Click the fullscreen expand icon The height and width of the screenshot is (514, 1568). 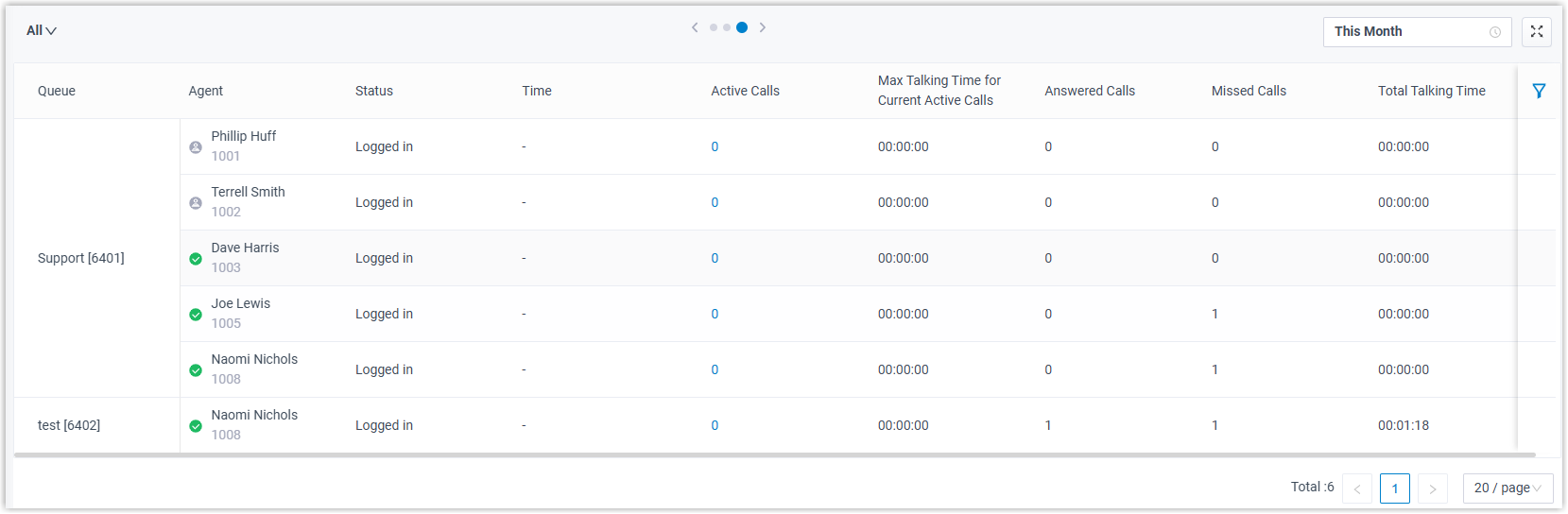point(1537,31)
